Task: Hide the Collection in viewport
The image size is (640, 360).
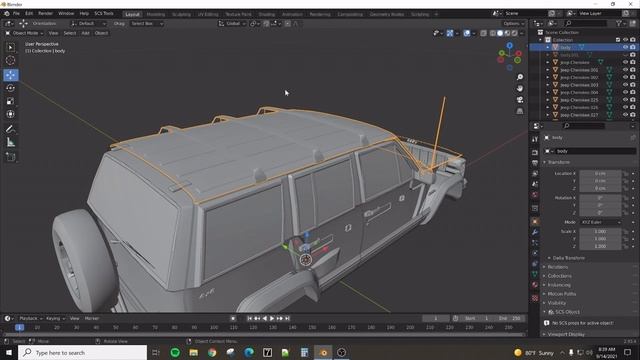Action: pyautogui.click(x=625, y=40)
